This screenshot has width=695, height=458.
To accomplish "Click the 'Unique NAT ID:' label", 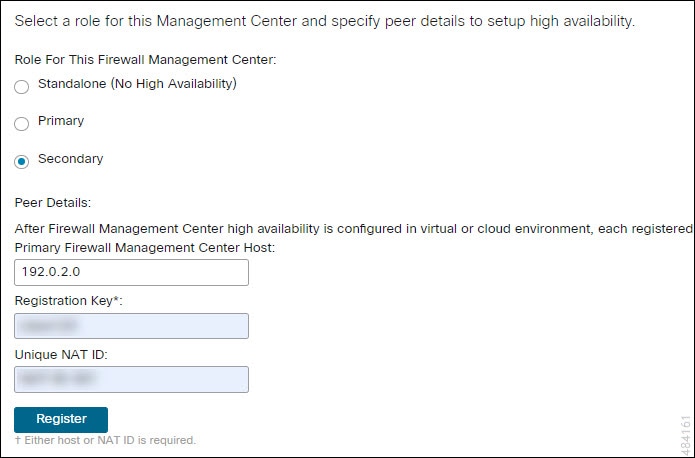I will click(61, 355).
